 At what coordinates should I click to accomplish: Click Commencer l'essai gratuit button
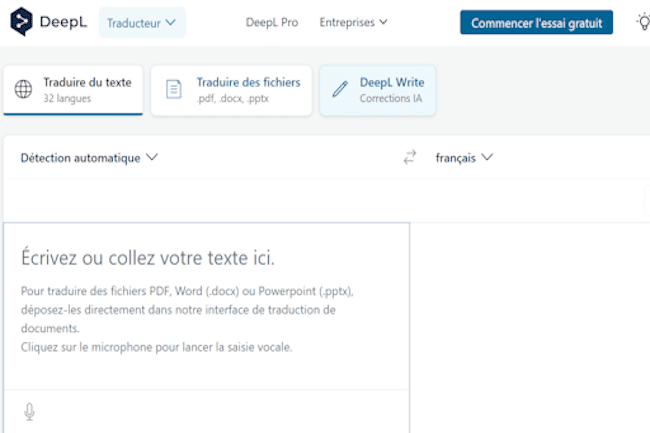click(x=536, y=22)
